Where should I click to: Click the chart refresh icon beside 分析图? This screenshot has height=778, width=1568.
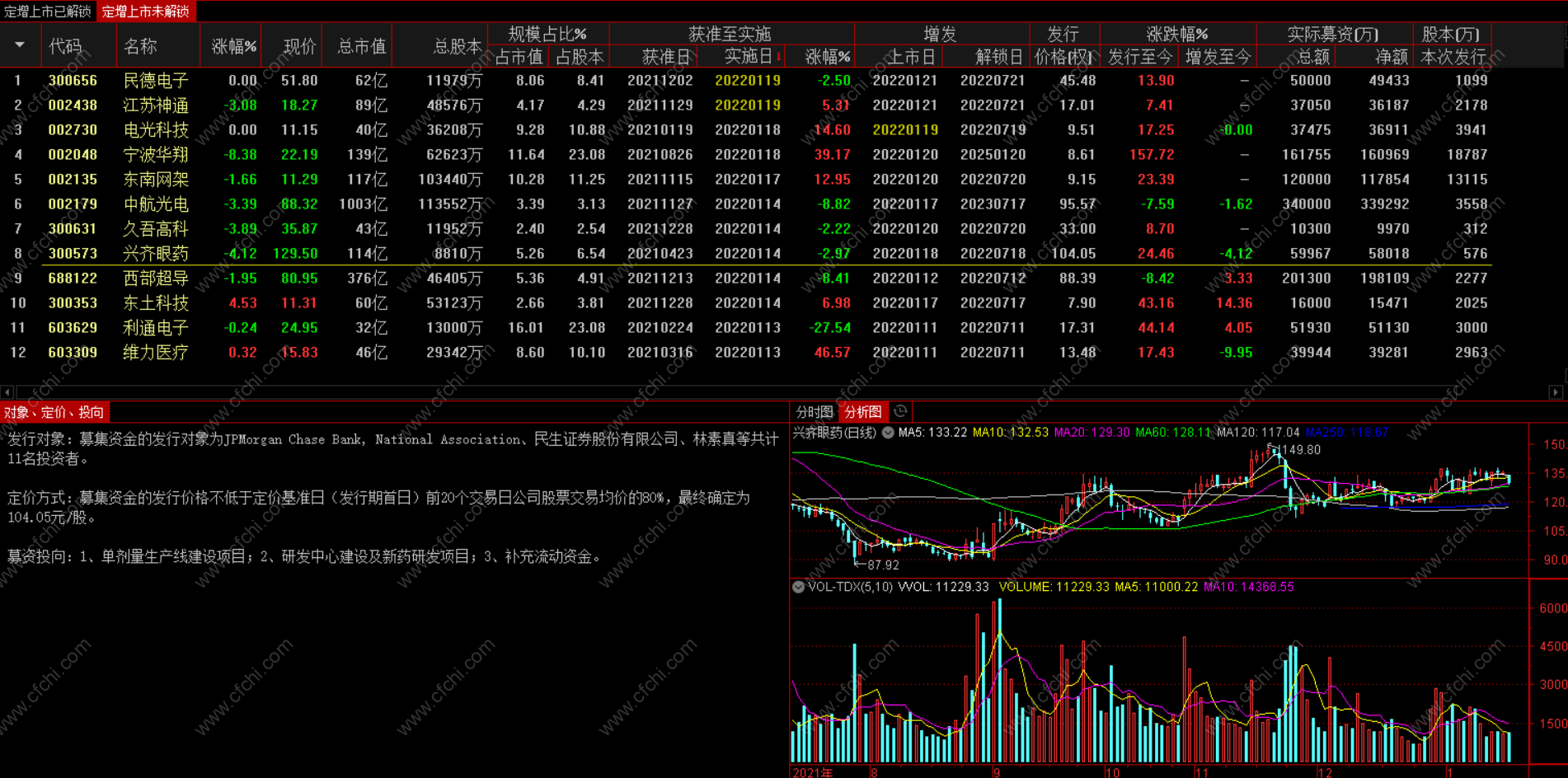(x=900, y=411)
